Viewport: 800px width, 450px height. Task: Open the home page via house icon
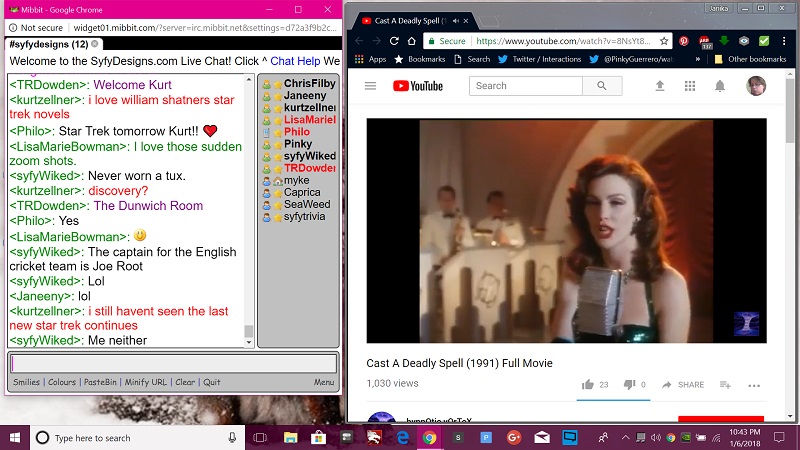[x=412, y=41]
